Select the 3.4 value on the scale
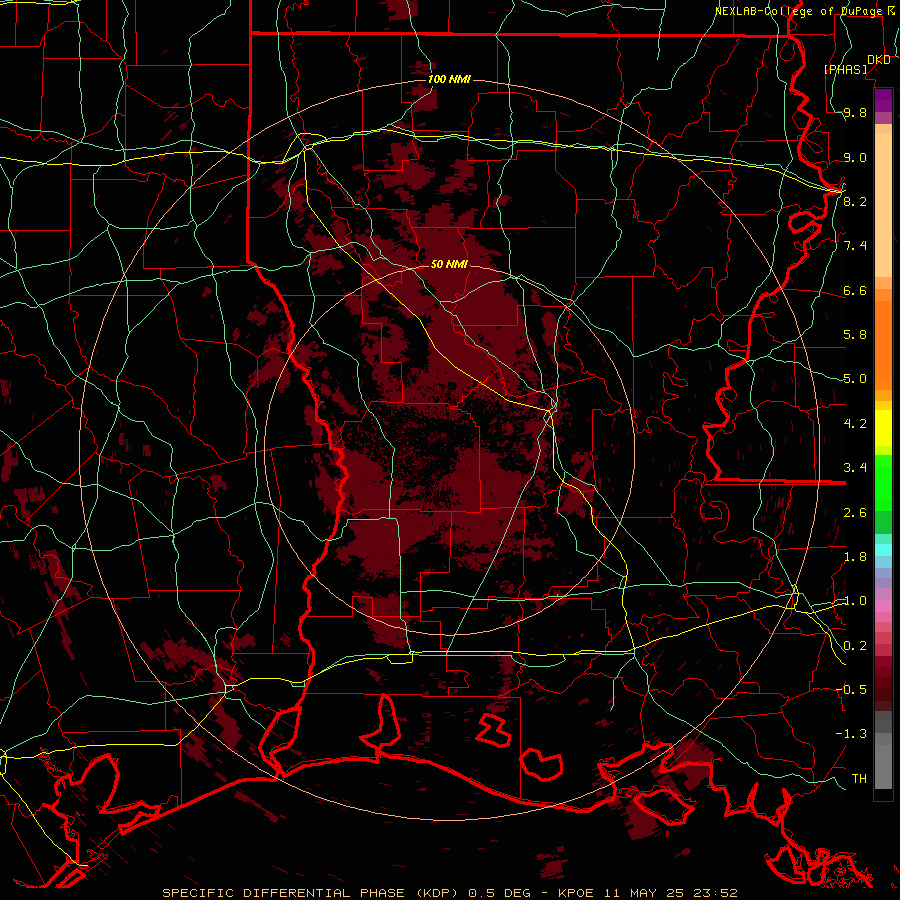The width and height of the screenshot is (900, 900). click(855, 468)
